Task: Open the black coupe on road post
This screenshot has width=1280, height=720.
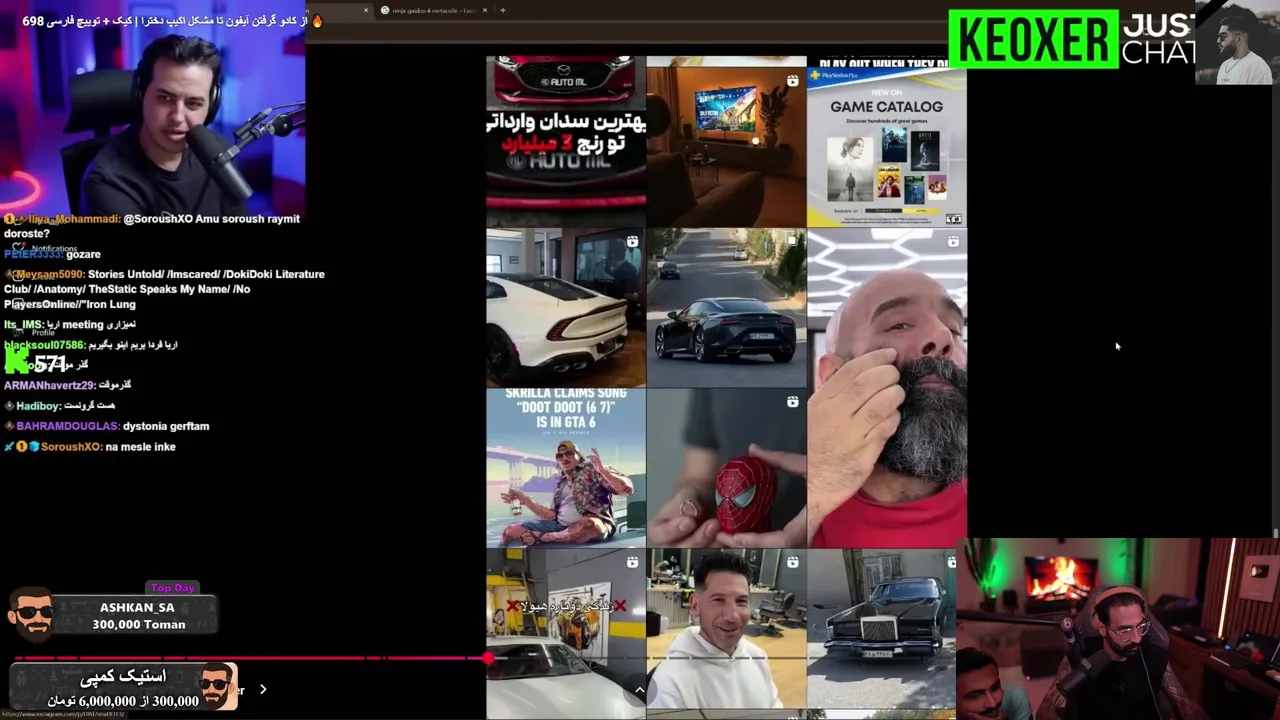Action: pyautogui.click(x=726, y=308)
